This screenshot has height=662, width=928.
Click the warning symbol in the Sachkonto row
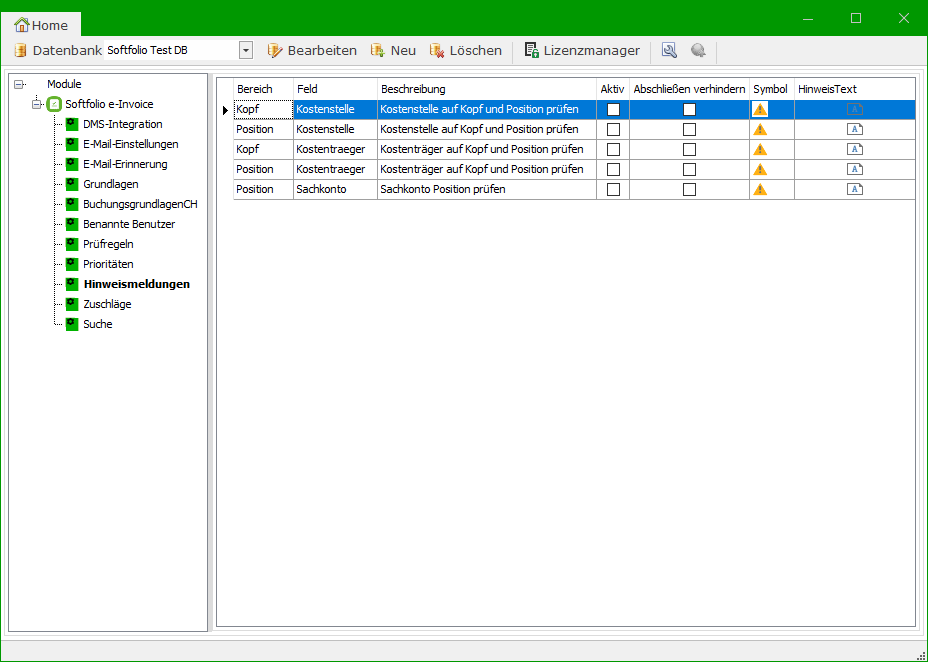(760, 189)
